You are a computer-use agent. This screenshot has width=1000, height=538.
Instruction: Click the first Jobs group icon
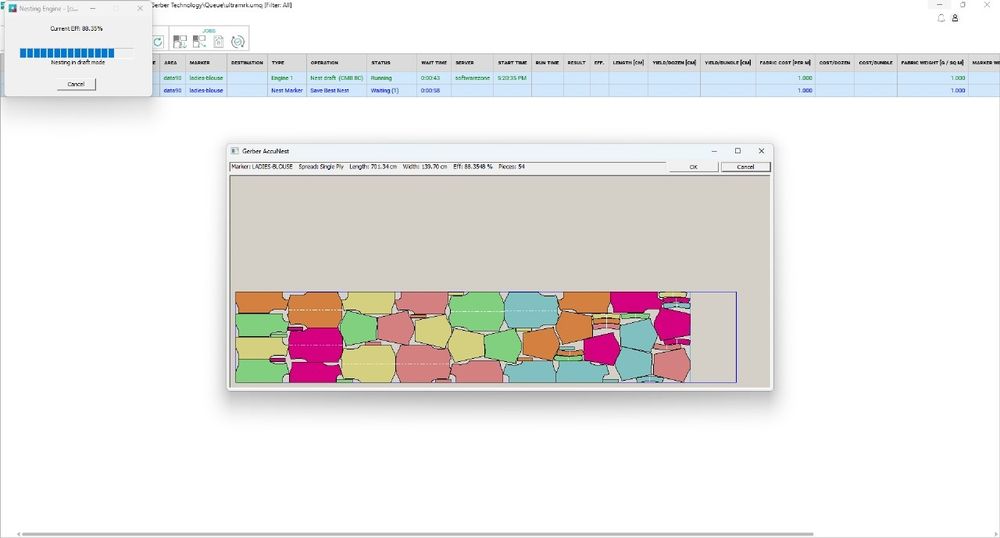click(180, 42)
